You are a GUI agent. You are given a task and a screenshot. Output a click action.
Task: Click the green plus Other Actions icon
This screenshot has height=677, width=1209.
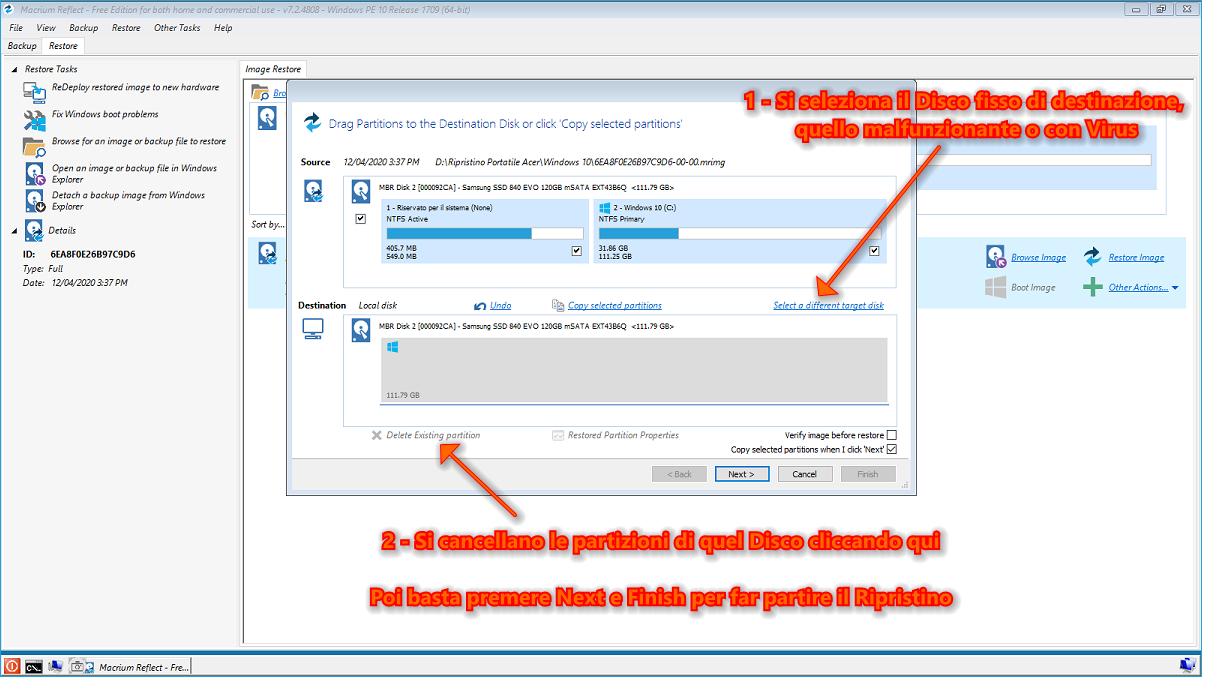tap(1093, 287)
